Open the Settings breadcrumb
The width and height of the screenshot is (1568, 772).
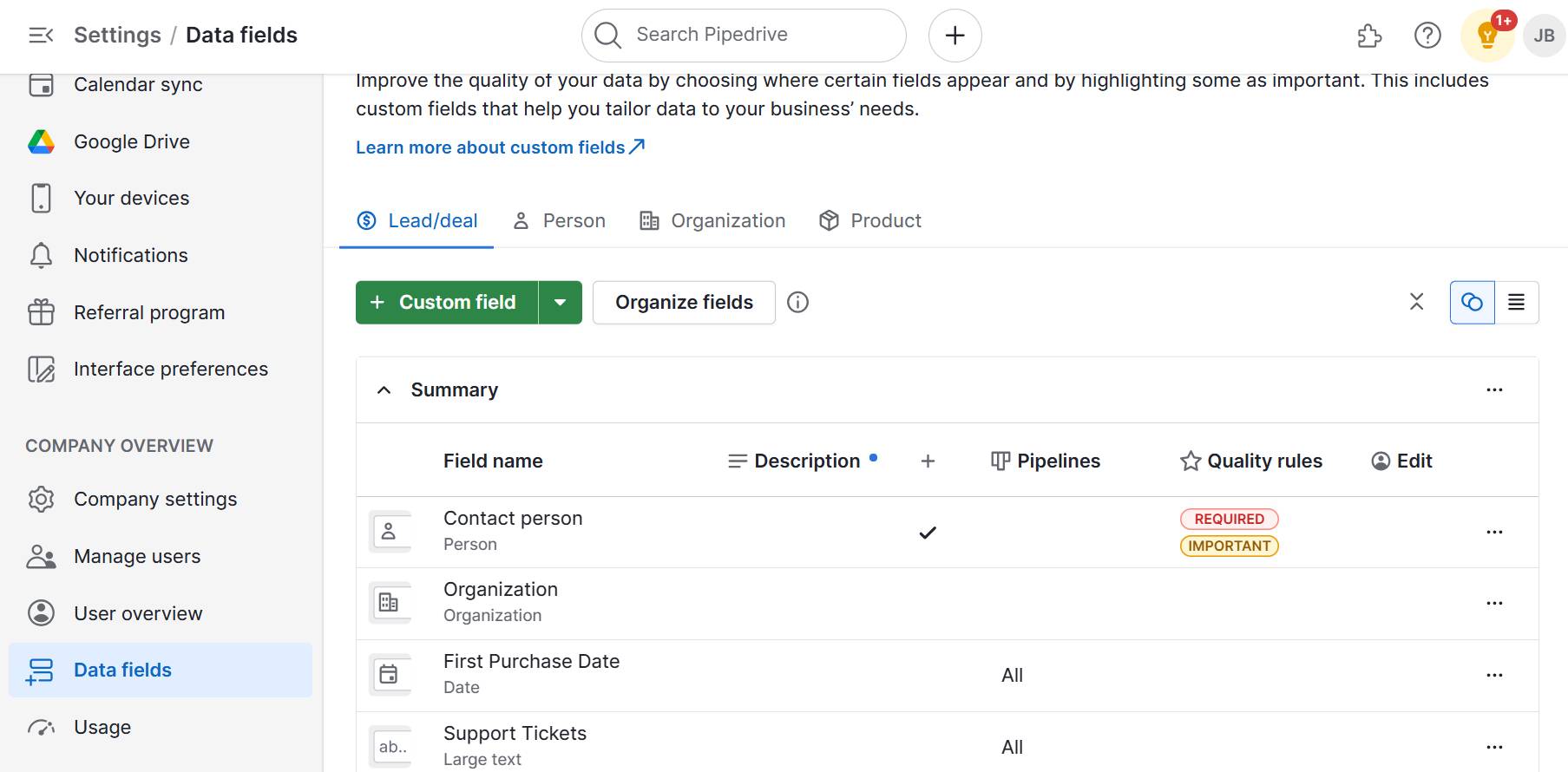coord(117,35)
